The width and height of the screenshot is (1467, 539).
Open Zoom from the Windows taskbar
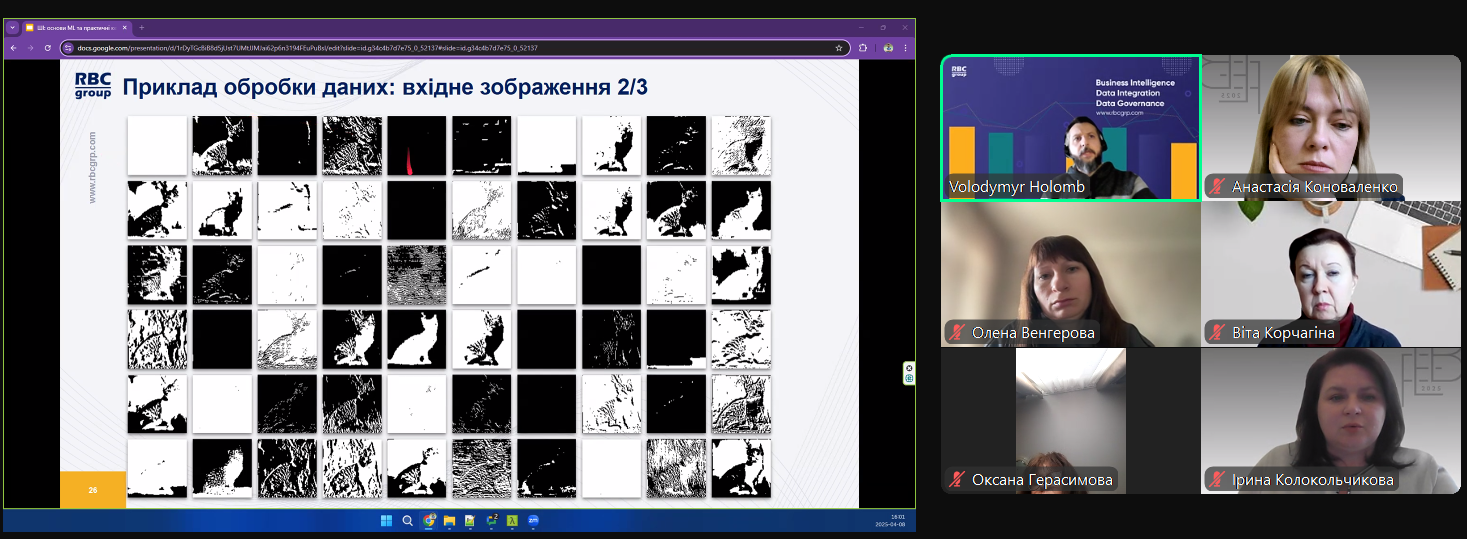[533, 520]
